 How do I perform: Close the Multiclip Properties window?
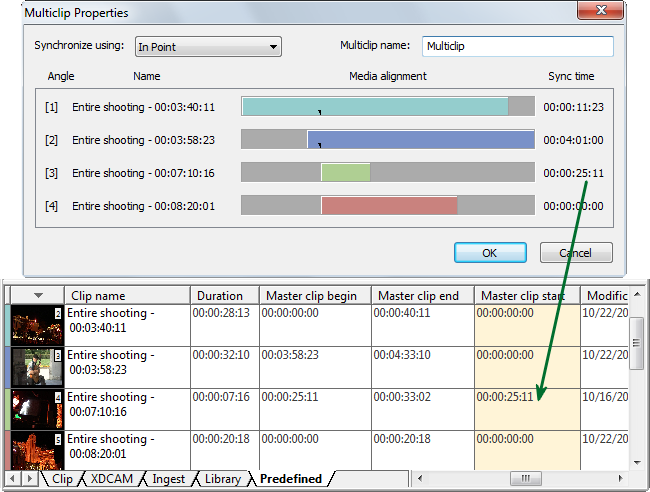point(601,10)
